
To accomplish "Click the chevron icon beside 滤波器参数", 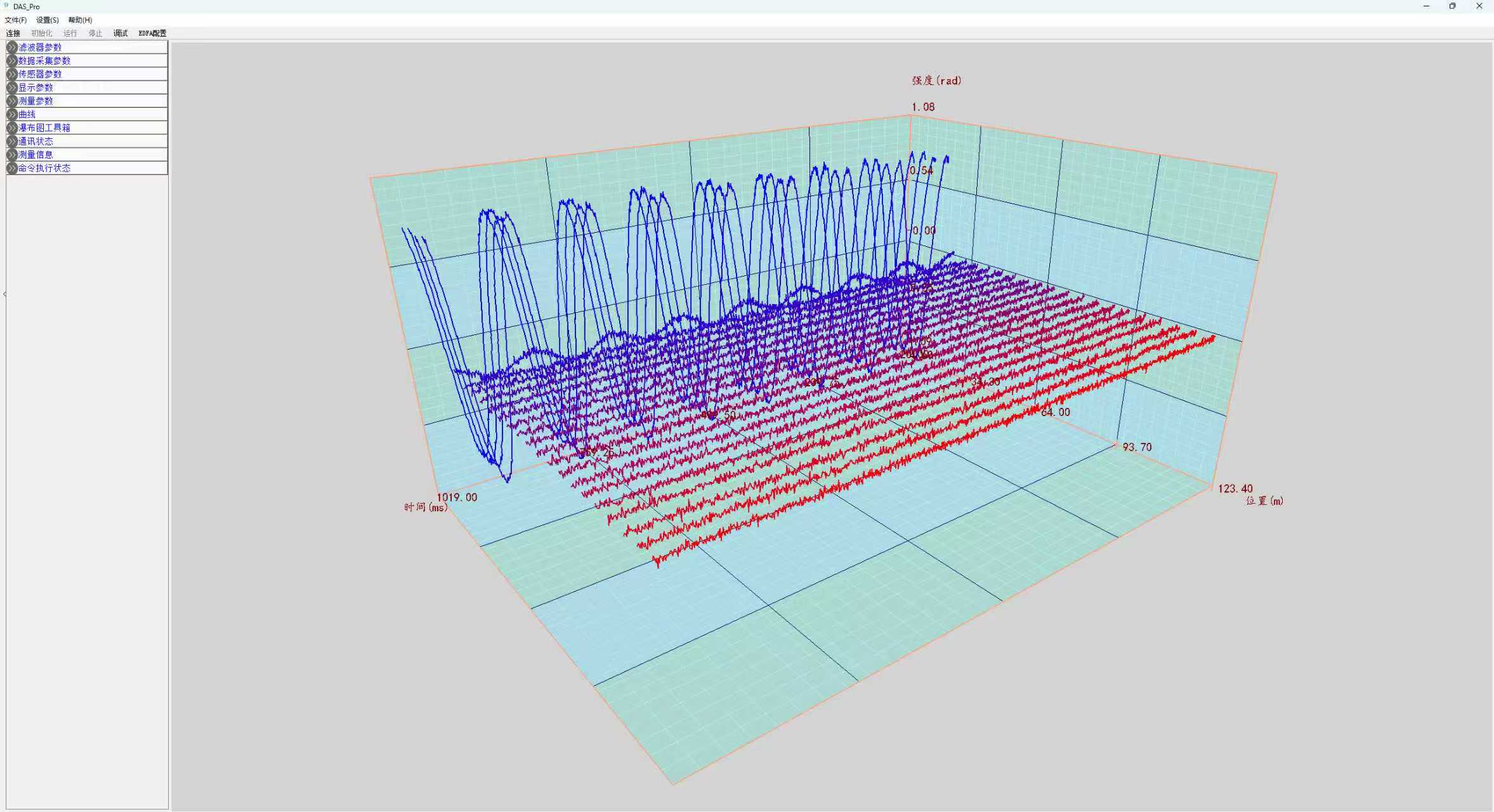I will click(x=11, y=47).
